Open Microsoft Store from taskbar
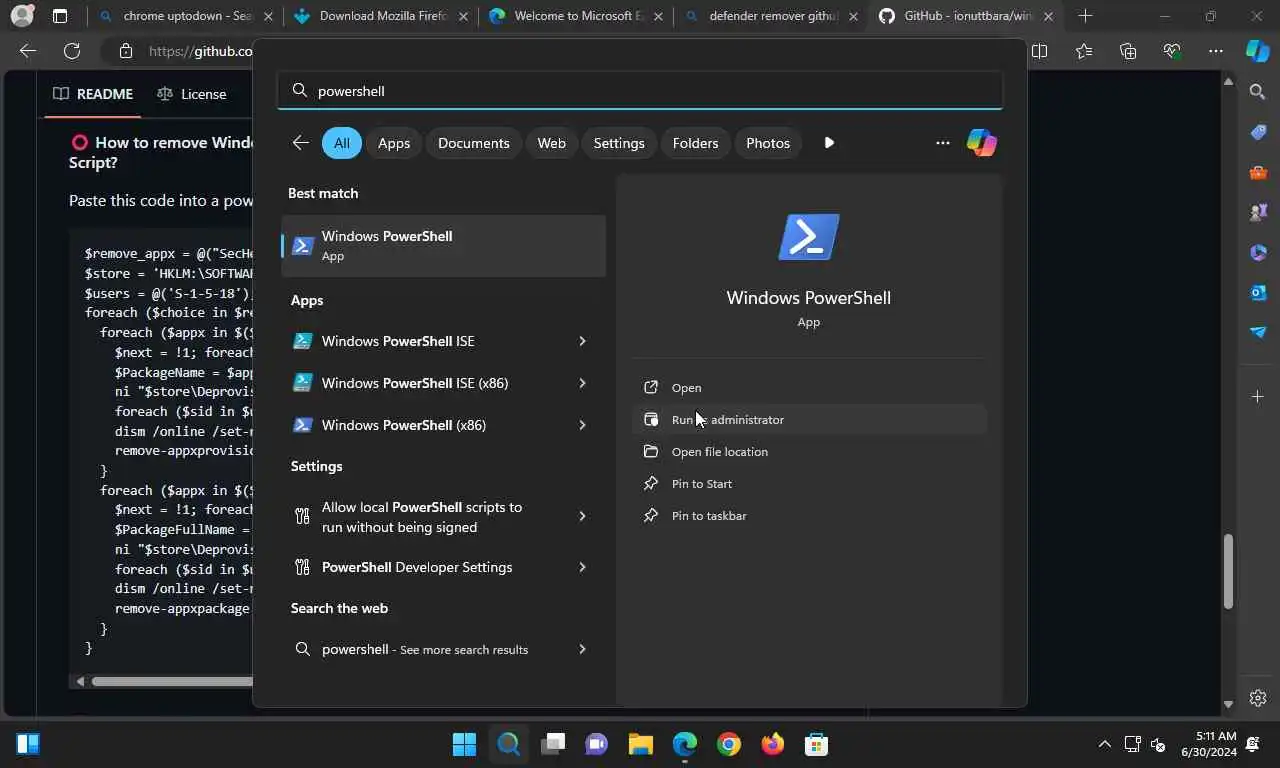The height and width of the screenshot is (768, 1280). pos(816,744)
